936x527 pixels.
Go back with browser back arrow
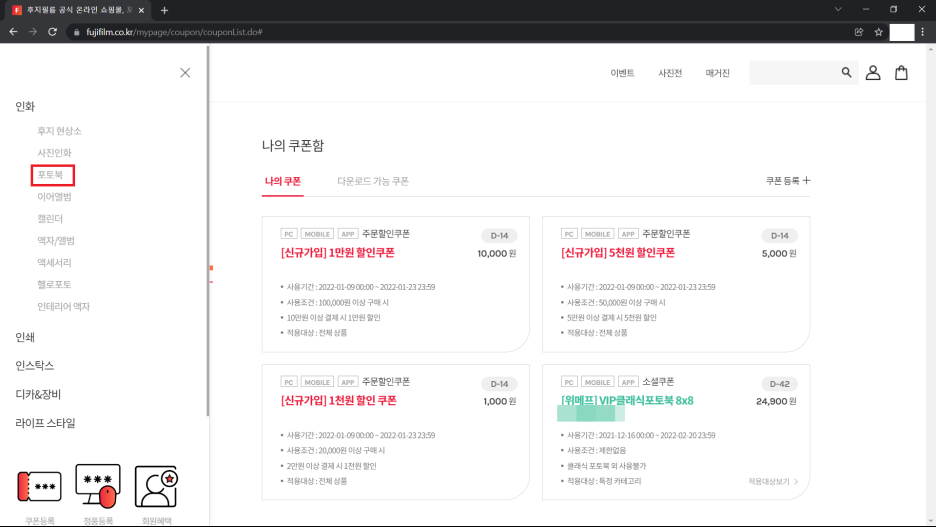tap(13, 32)
